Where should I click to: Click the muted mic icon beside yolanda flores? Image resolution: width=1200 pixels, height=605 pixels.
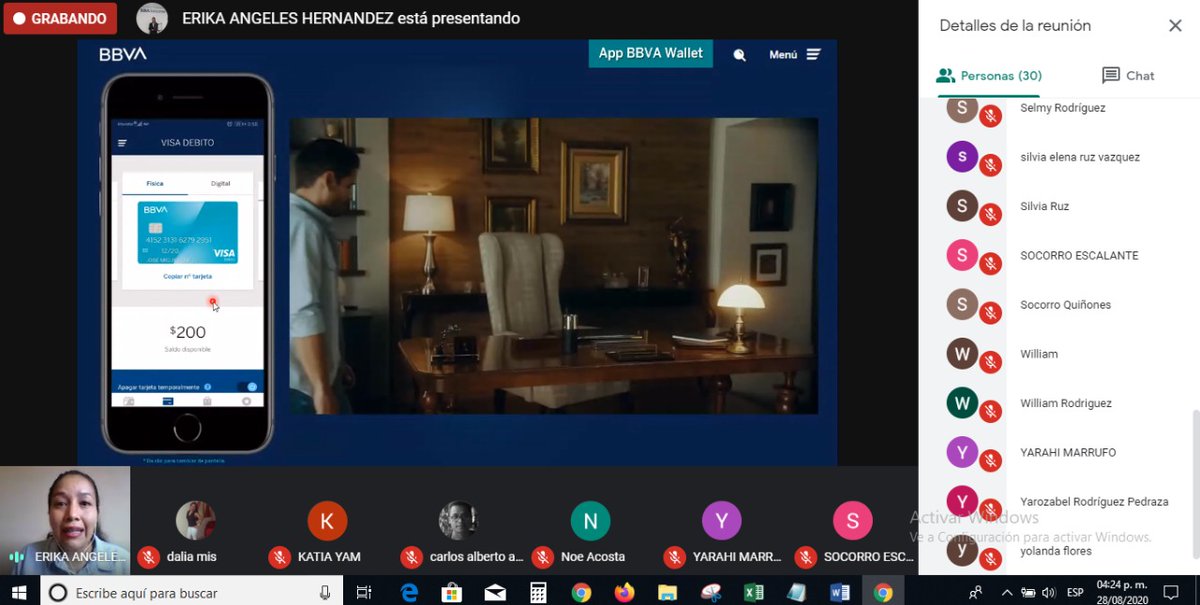(x=990, y=559)
